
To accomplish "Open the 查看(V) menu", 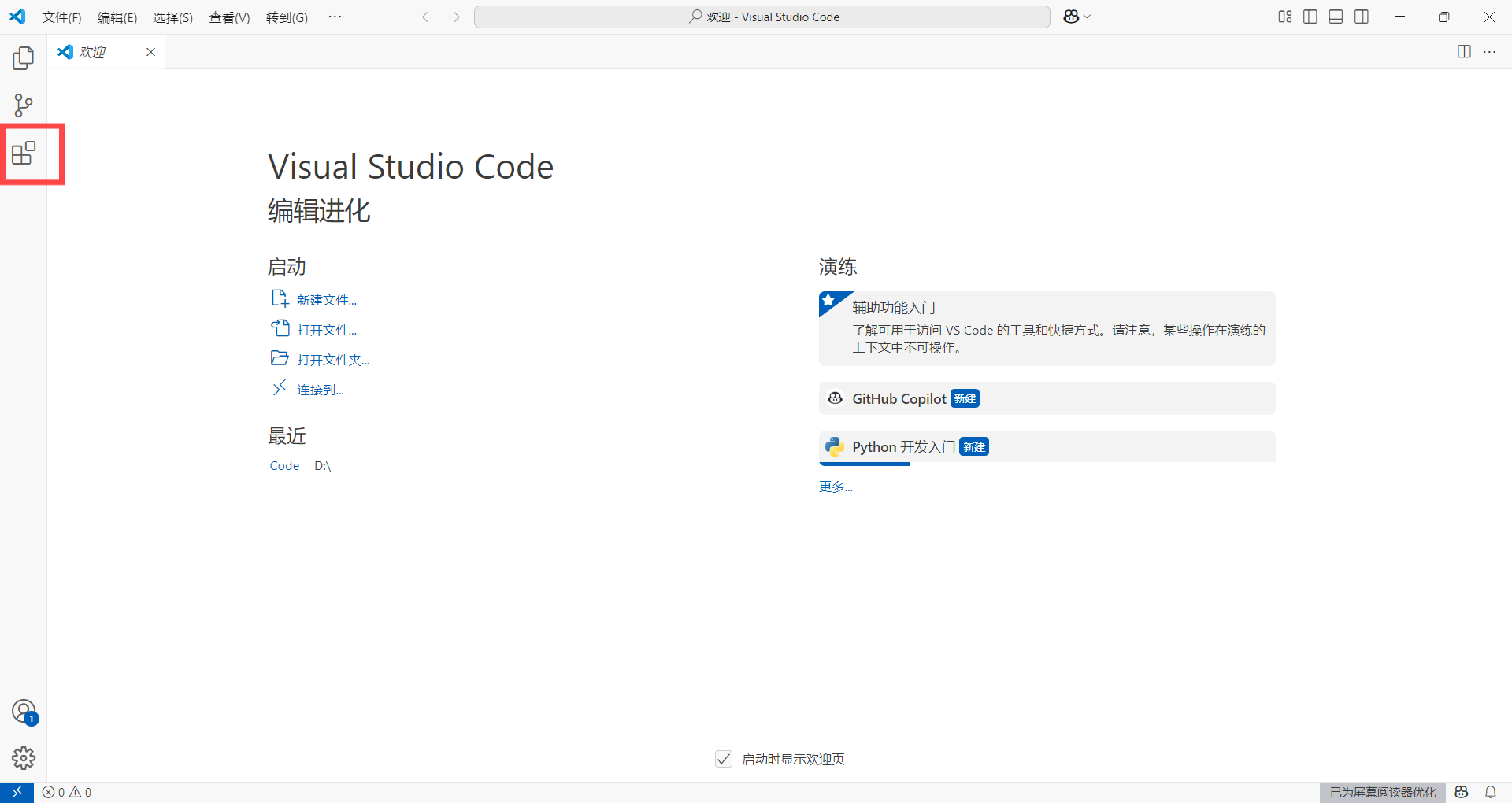I will pos(228,17).
